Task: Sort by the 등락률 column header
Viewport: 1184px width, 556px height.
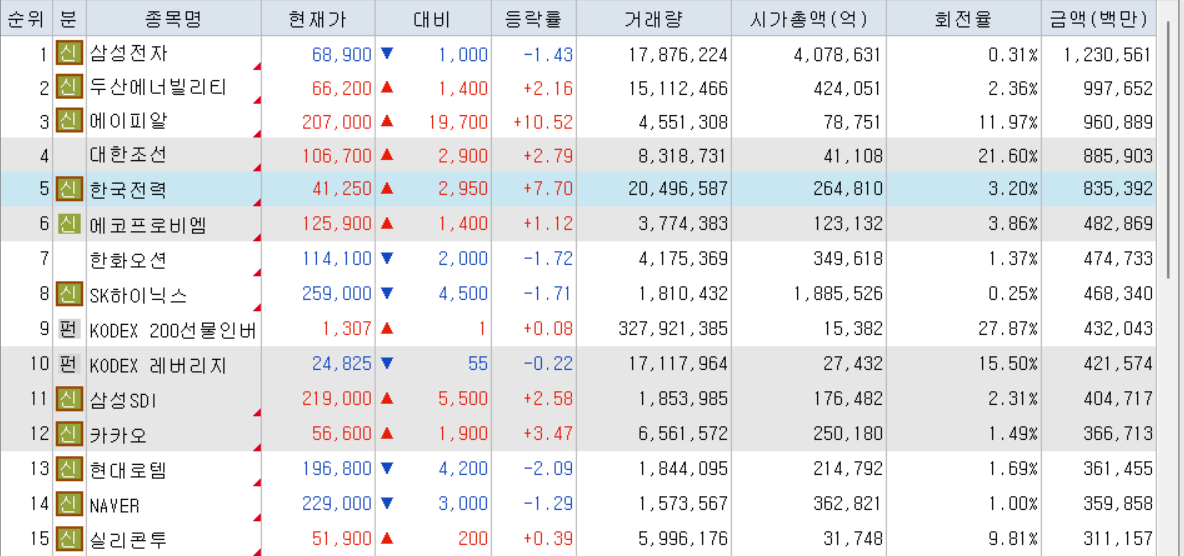Action: click(533, 19)
